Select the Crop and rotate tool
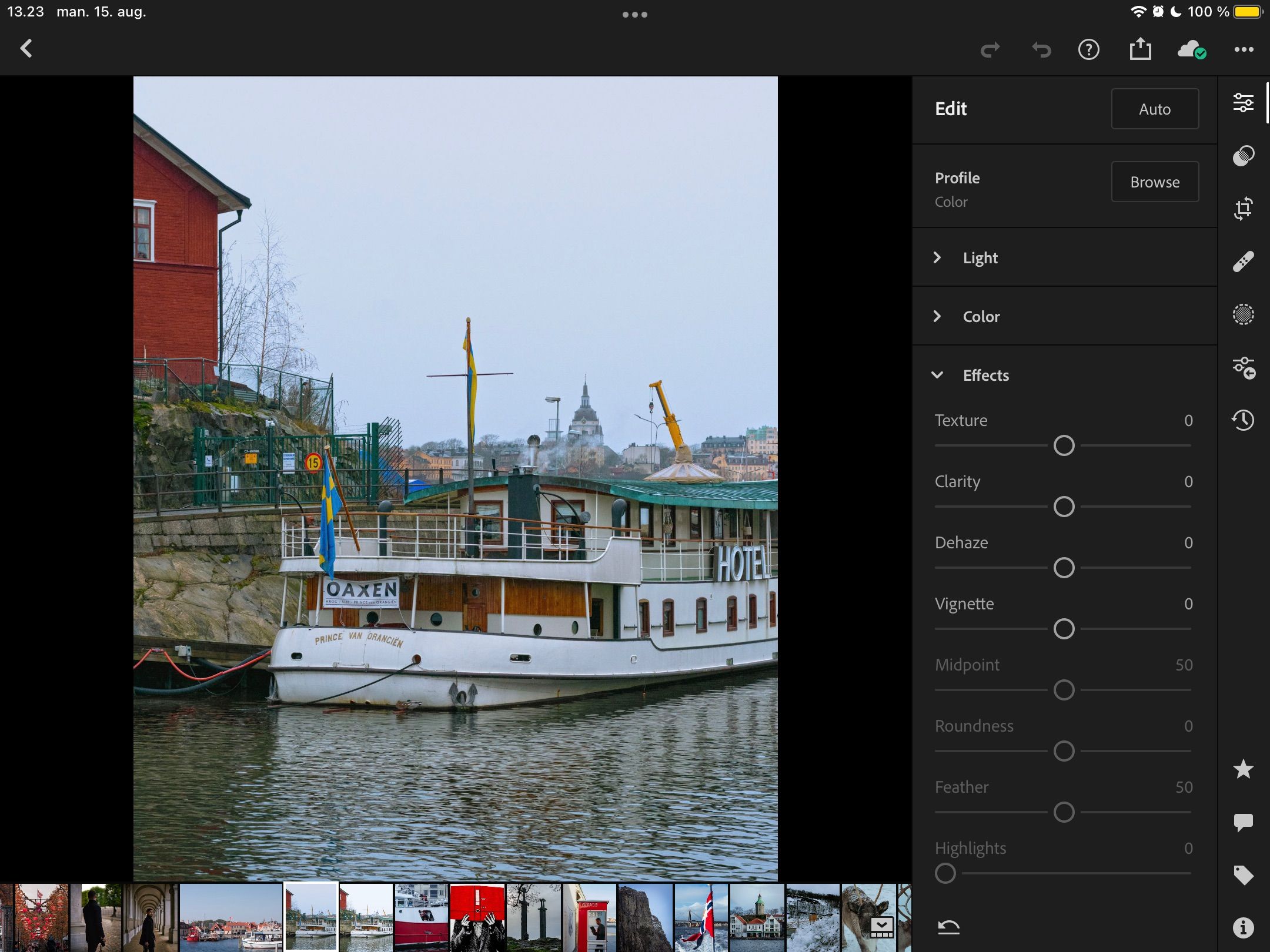Screen dimensions: 1270x952 click(1243, 209)
